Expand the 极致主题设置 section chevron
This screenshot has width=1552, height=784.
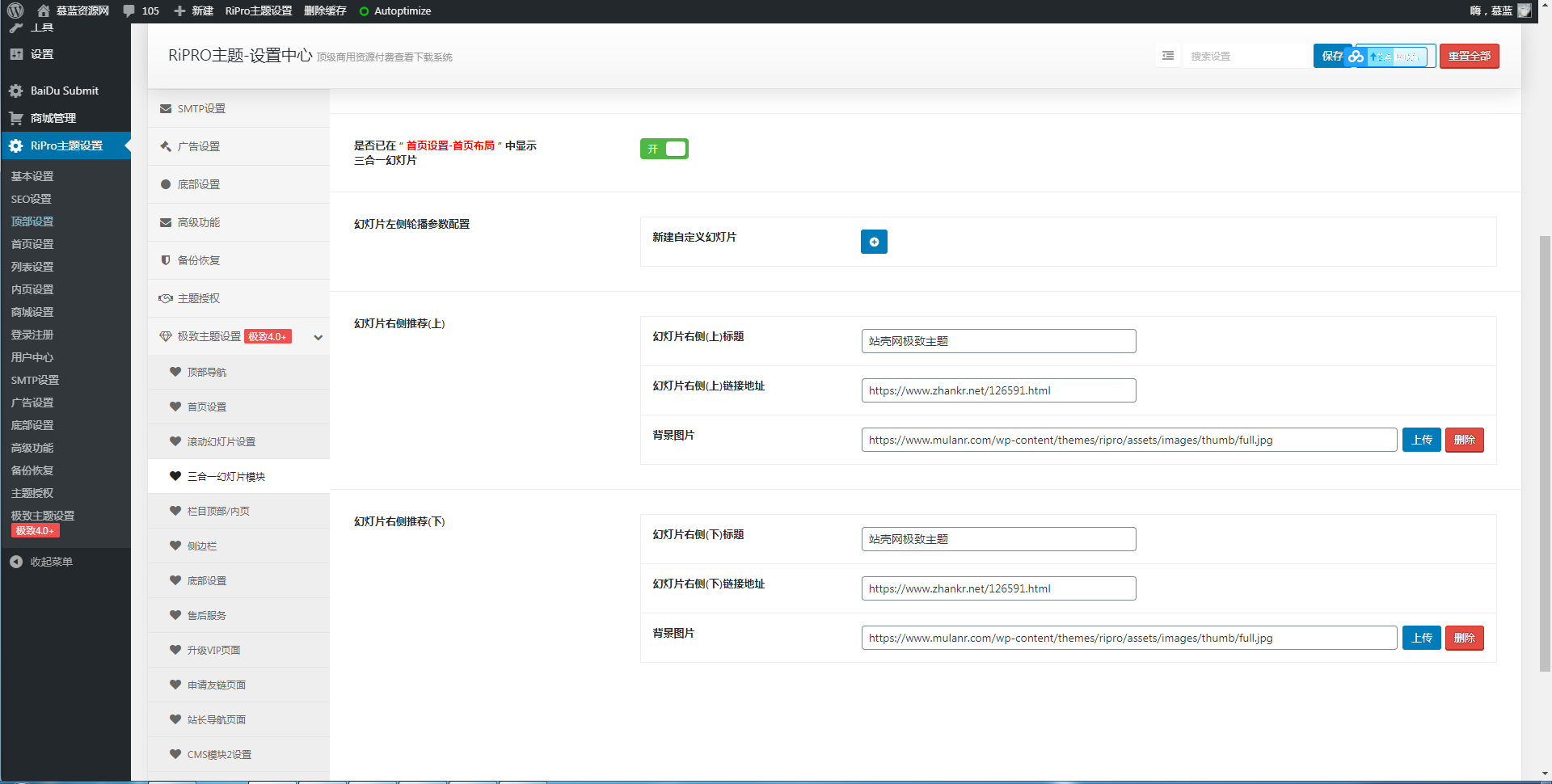point(318,337)
